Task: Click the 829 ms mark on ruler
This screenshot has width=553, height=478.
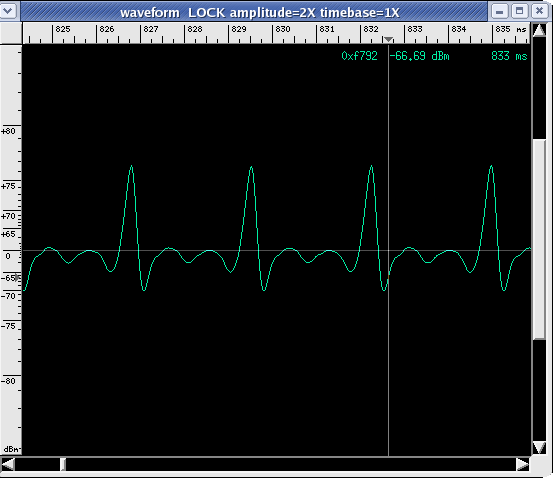Action: [239, 29]
